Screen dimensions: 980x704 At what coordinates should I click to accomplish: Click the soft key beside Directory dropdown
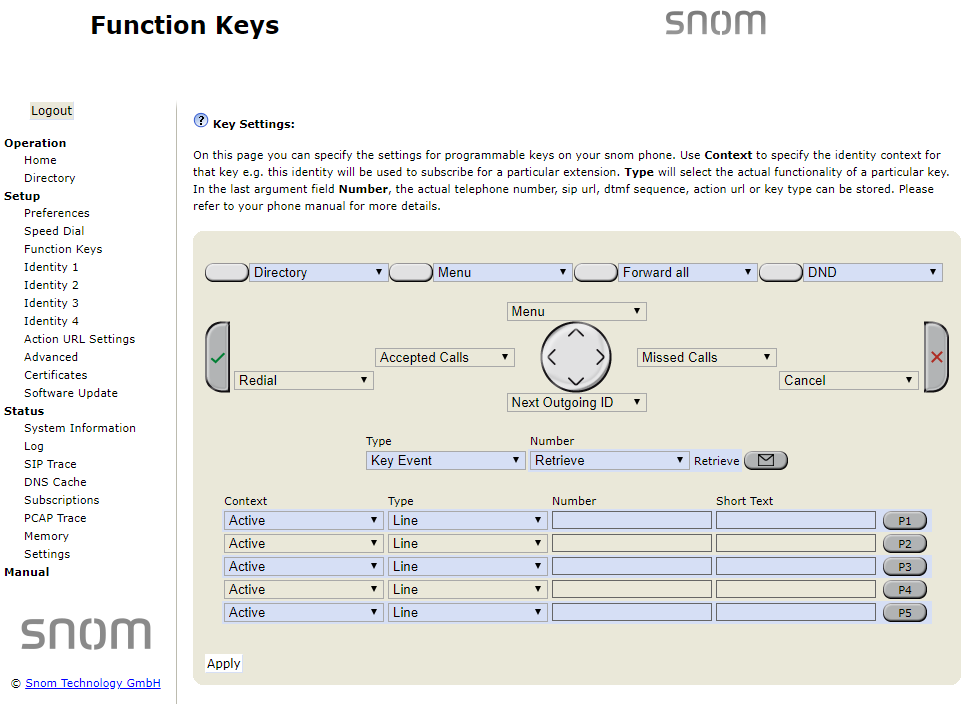(226, 273)
